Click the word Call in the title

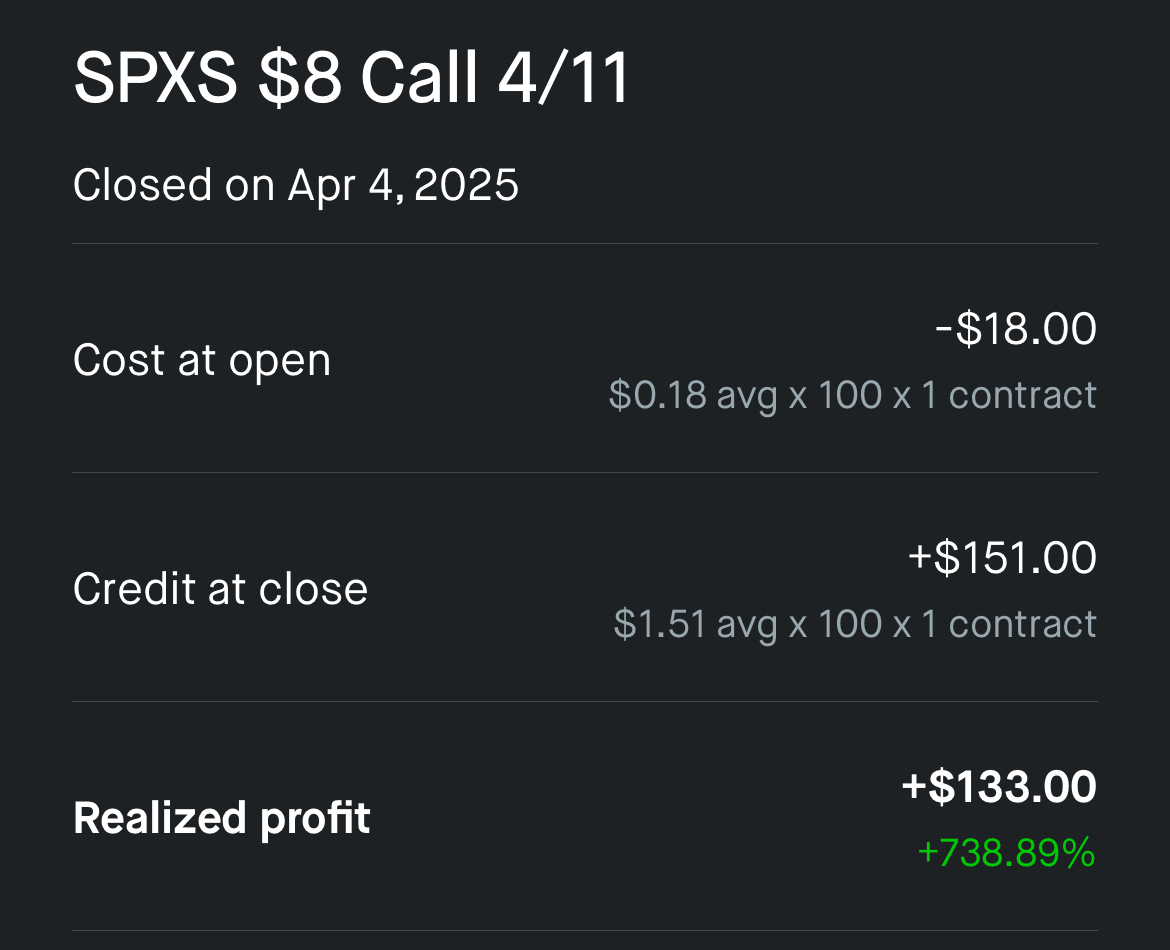coord(419,78)
